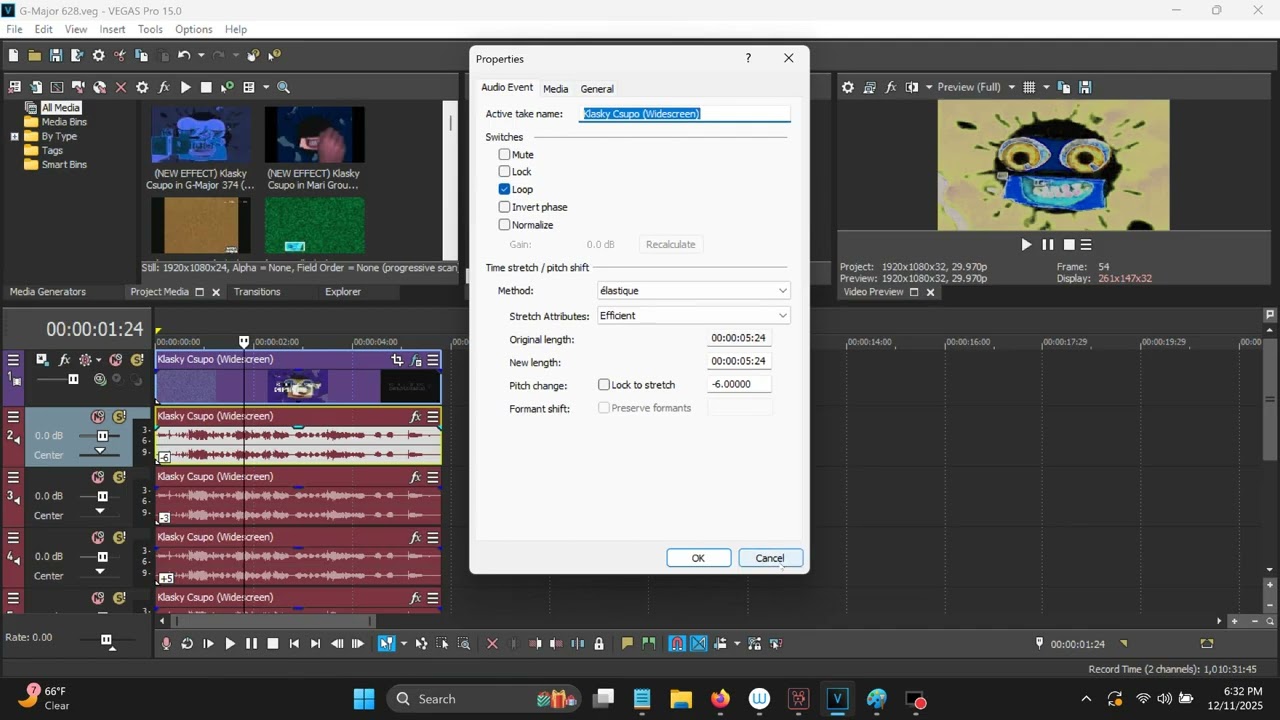Click the Cut scissors icon
The image size is (1280, 720).
[120, 56]
